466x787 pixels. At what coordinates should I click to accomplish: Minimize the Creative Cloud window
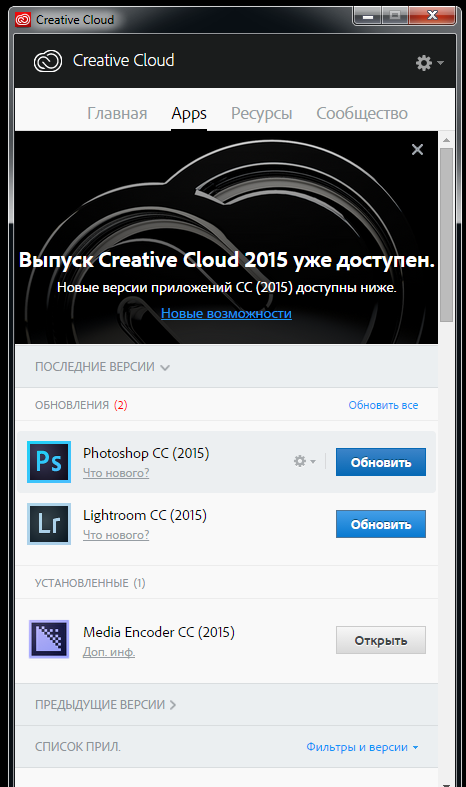pyautogui.click(x=368, y=16)
